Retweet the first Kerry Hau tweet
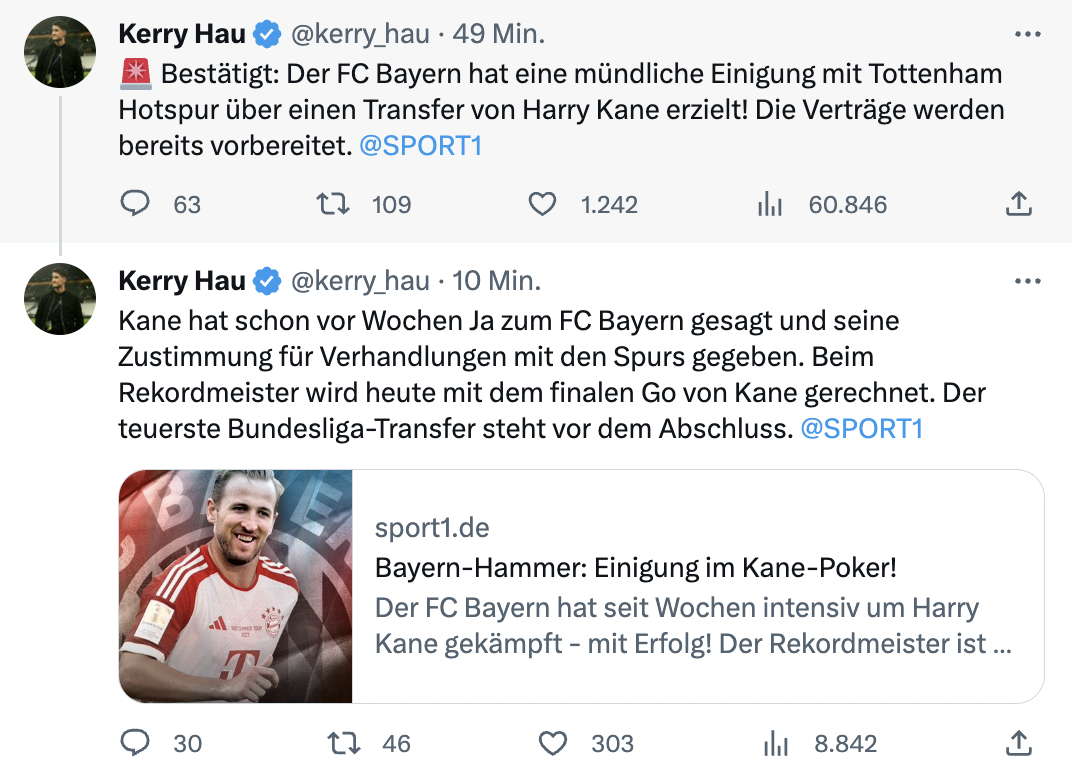This screenshot has height=782, width=1072. tap(333, 204)
